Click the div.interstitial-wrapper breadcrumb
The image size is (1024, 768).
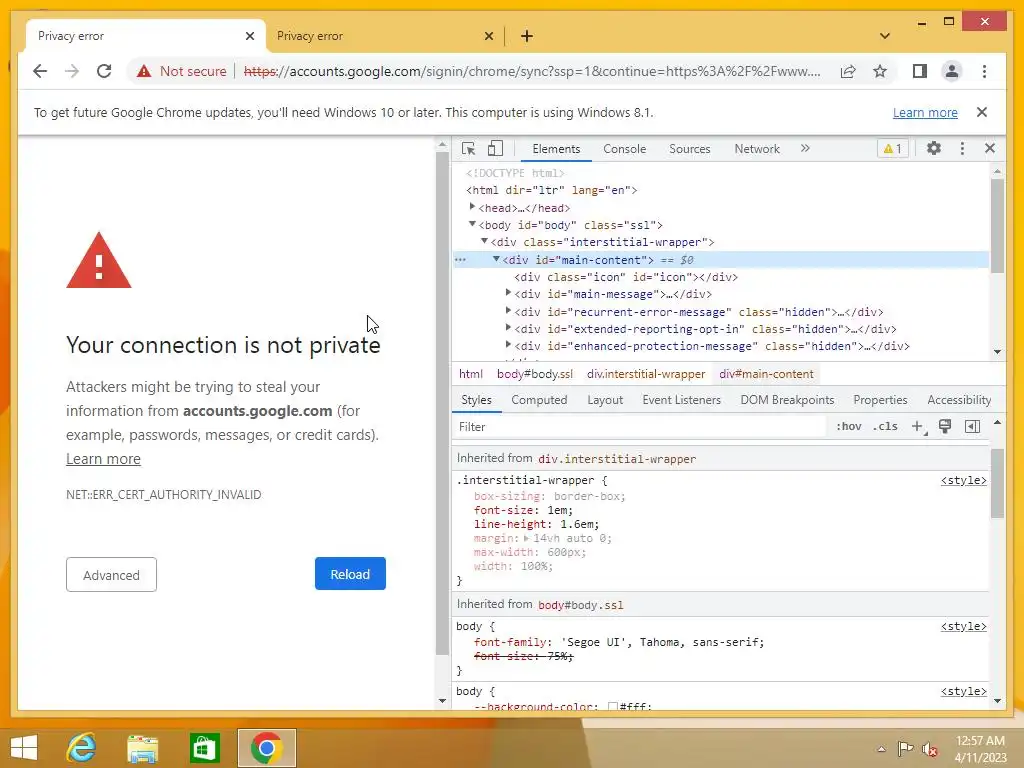pos(646,374)
